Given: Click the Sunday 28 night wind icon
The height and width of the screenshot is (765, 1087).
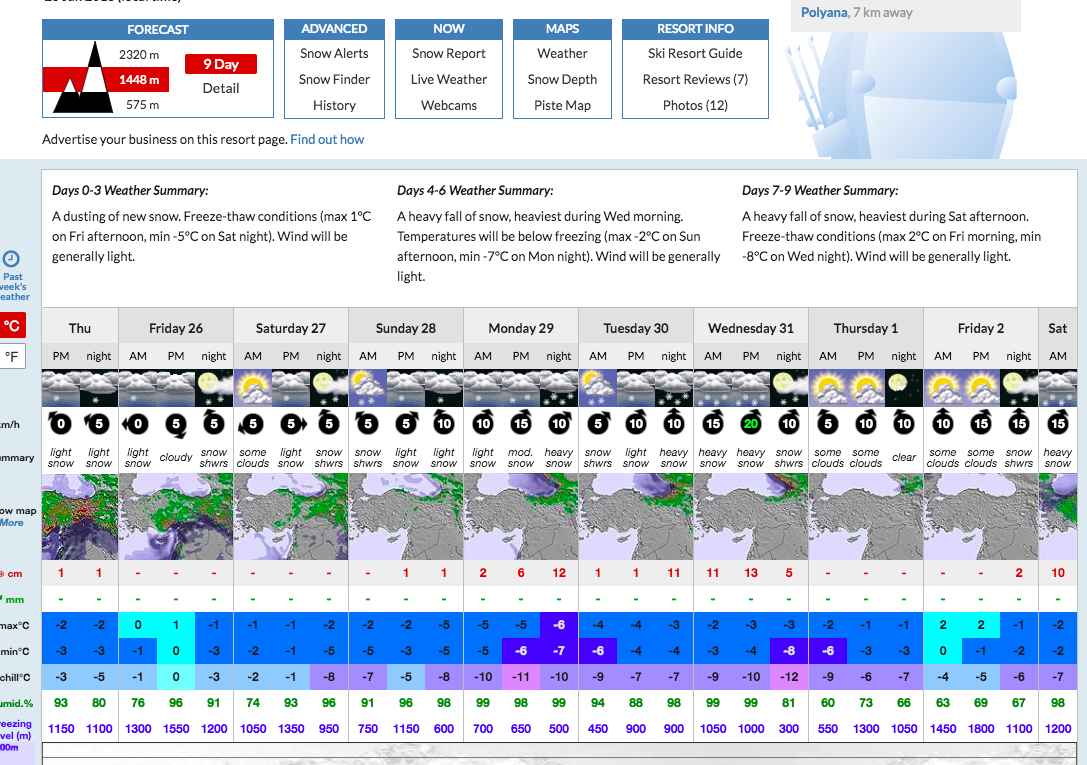Looking at the screenshot, I should [x=444, y=423].
